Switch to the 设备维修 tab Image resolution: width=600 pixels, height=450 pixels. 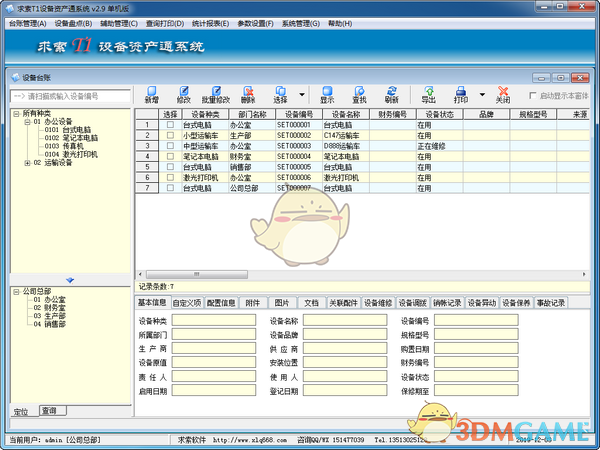(x=378, y=303)
